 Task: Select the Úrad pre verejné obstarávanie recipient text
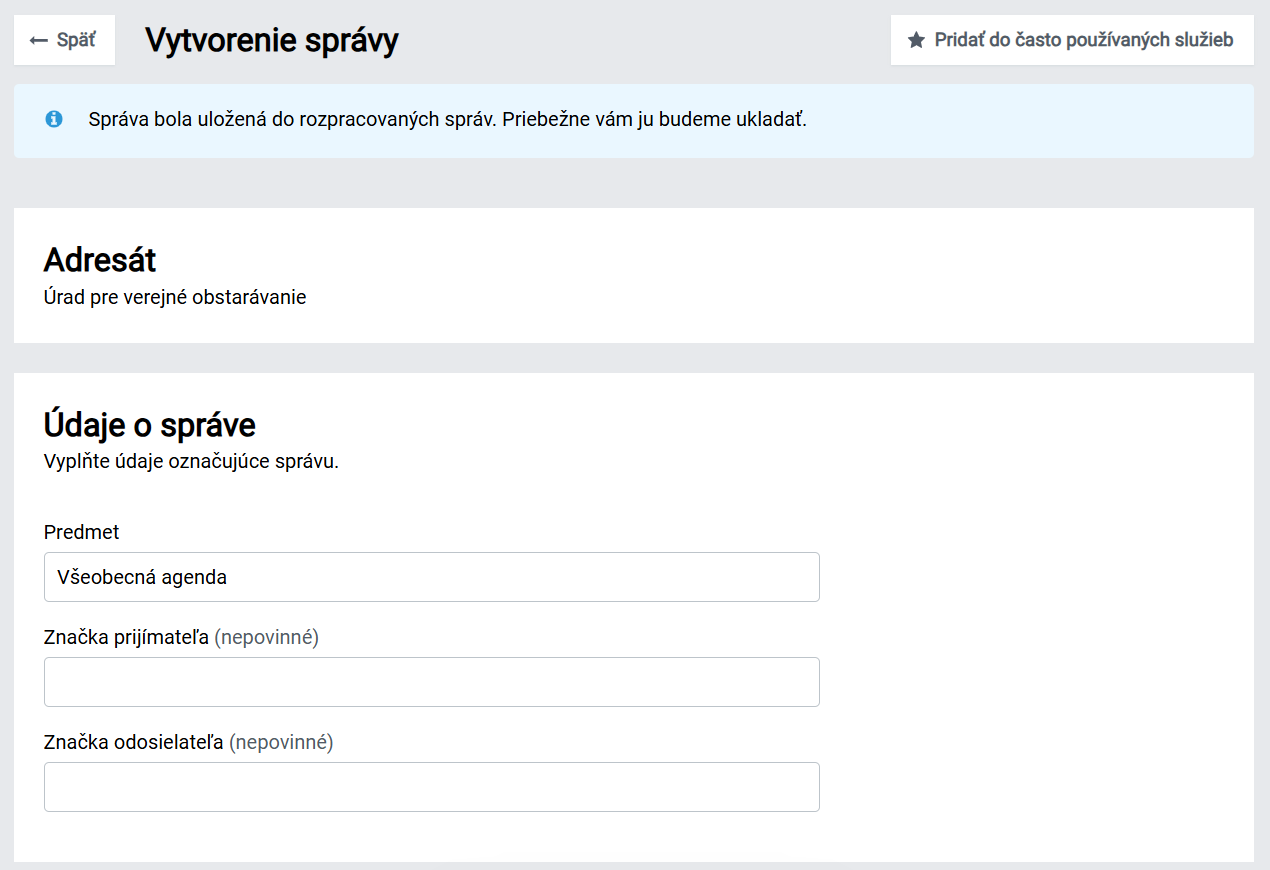pyautogui.click(x=175, y=297)
